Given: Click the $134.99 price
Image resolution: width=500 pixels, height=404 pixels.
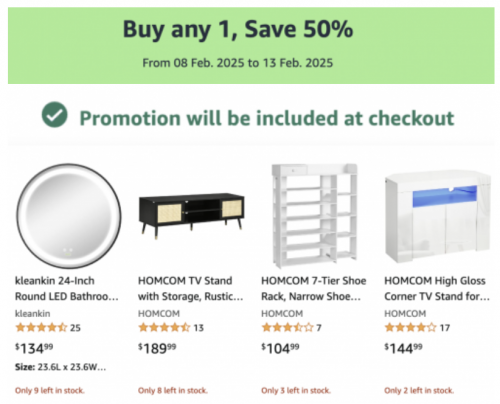Looking at the screenshot, I should pos(34,348).
